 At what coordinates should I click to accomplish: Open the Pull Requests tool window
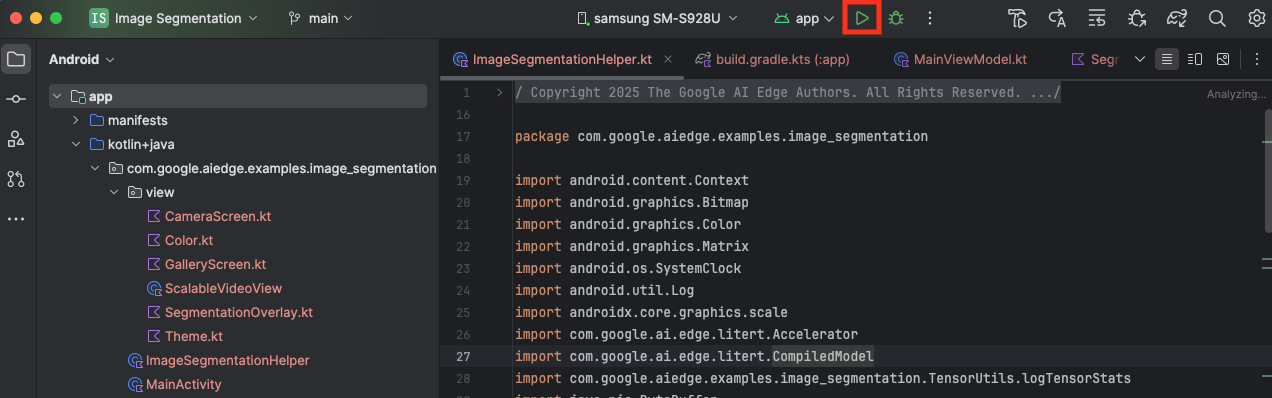click(16, 179)
